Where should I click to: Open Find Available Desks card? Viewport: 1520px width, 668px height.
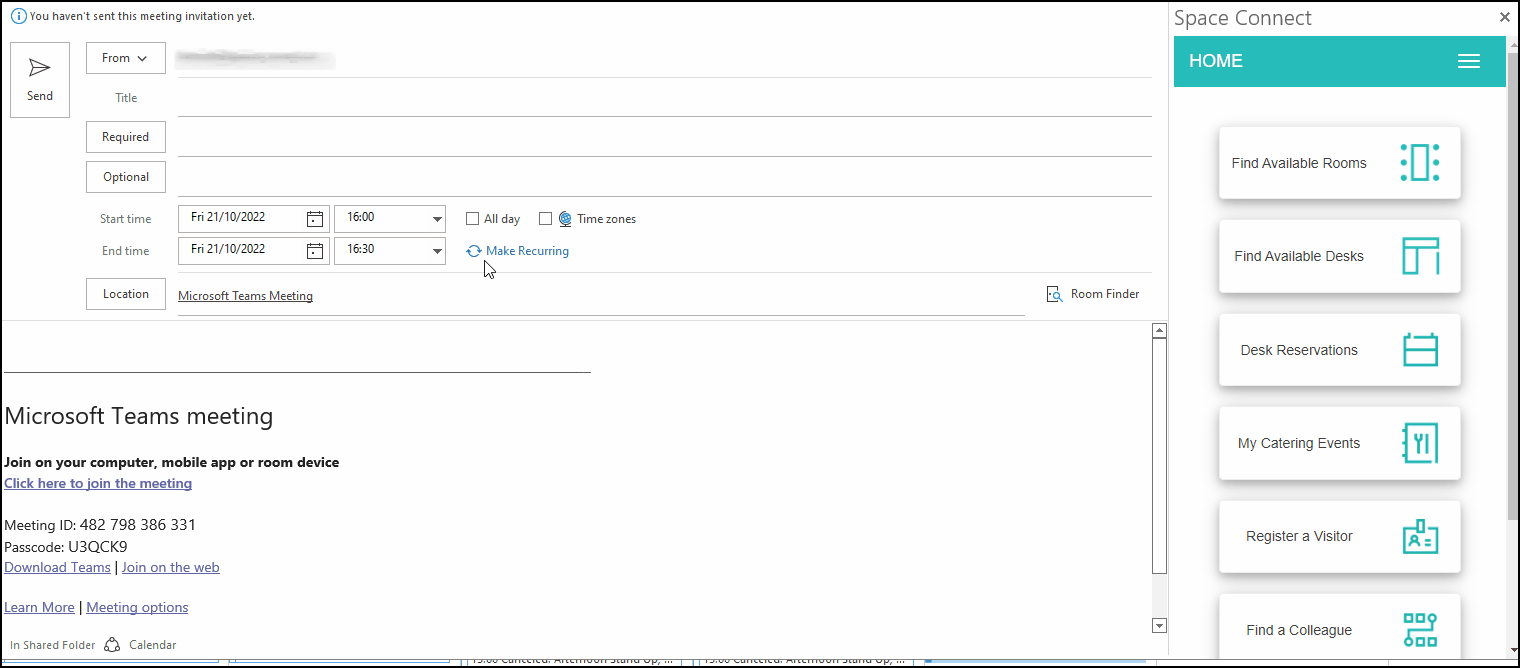(1340, 256)
